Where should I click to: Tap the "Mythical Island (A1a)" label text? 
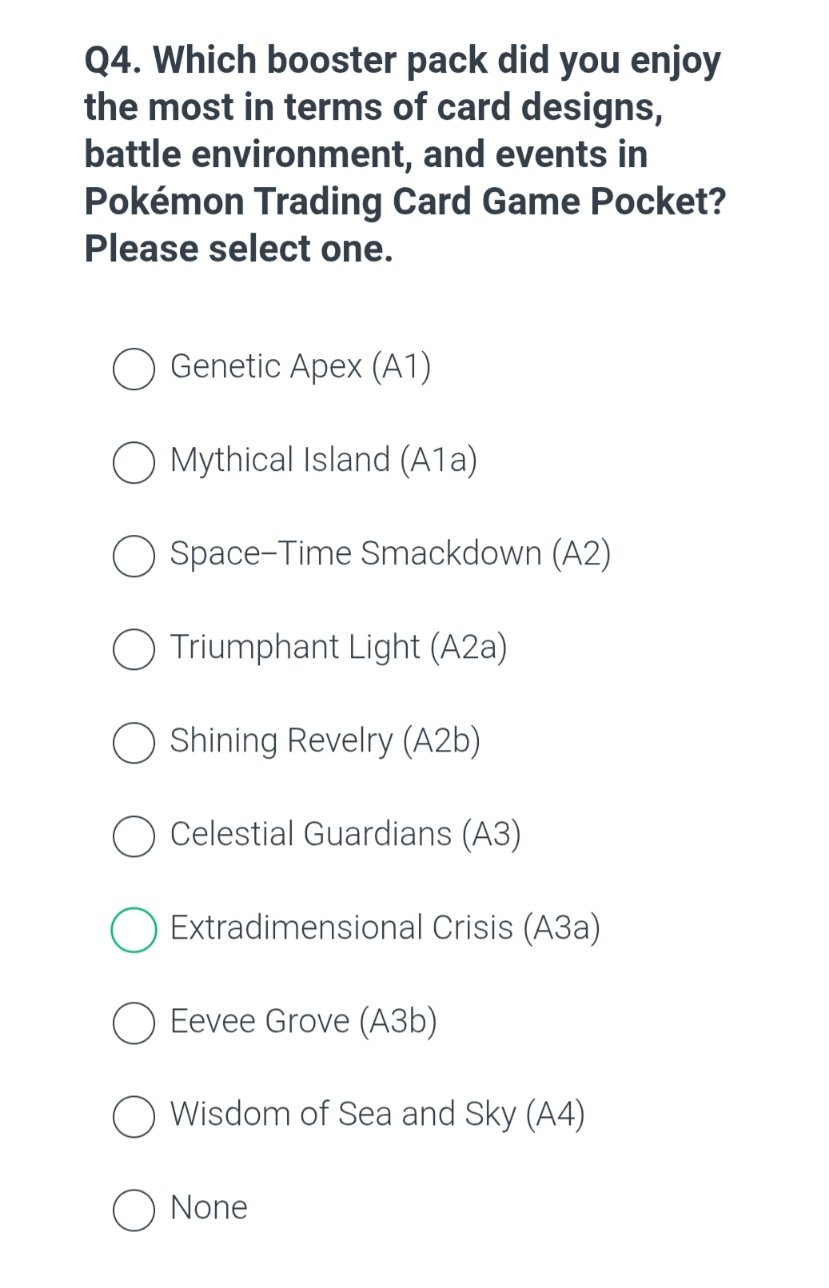tap(323, 460)
